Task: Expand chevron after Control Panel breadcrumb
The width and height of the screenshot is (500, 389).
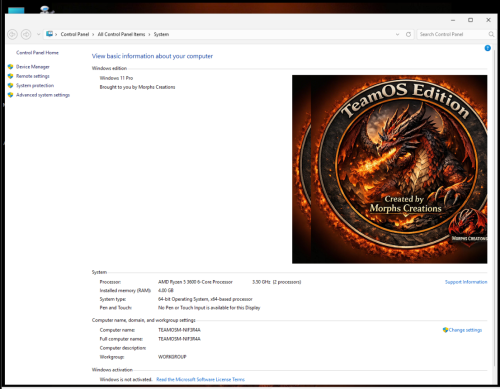Action: pos(93,34)
